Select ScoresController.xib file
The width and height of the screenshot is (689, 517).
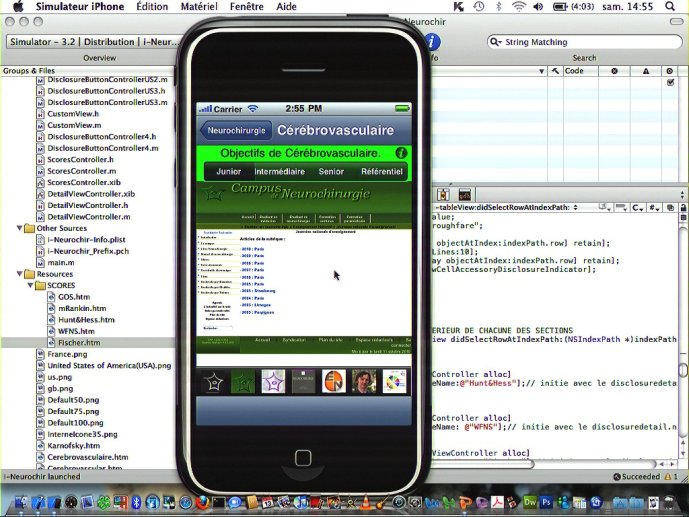84,182
